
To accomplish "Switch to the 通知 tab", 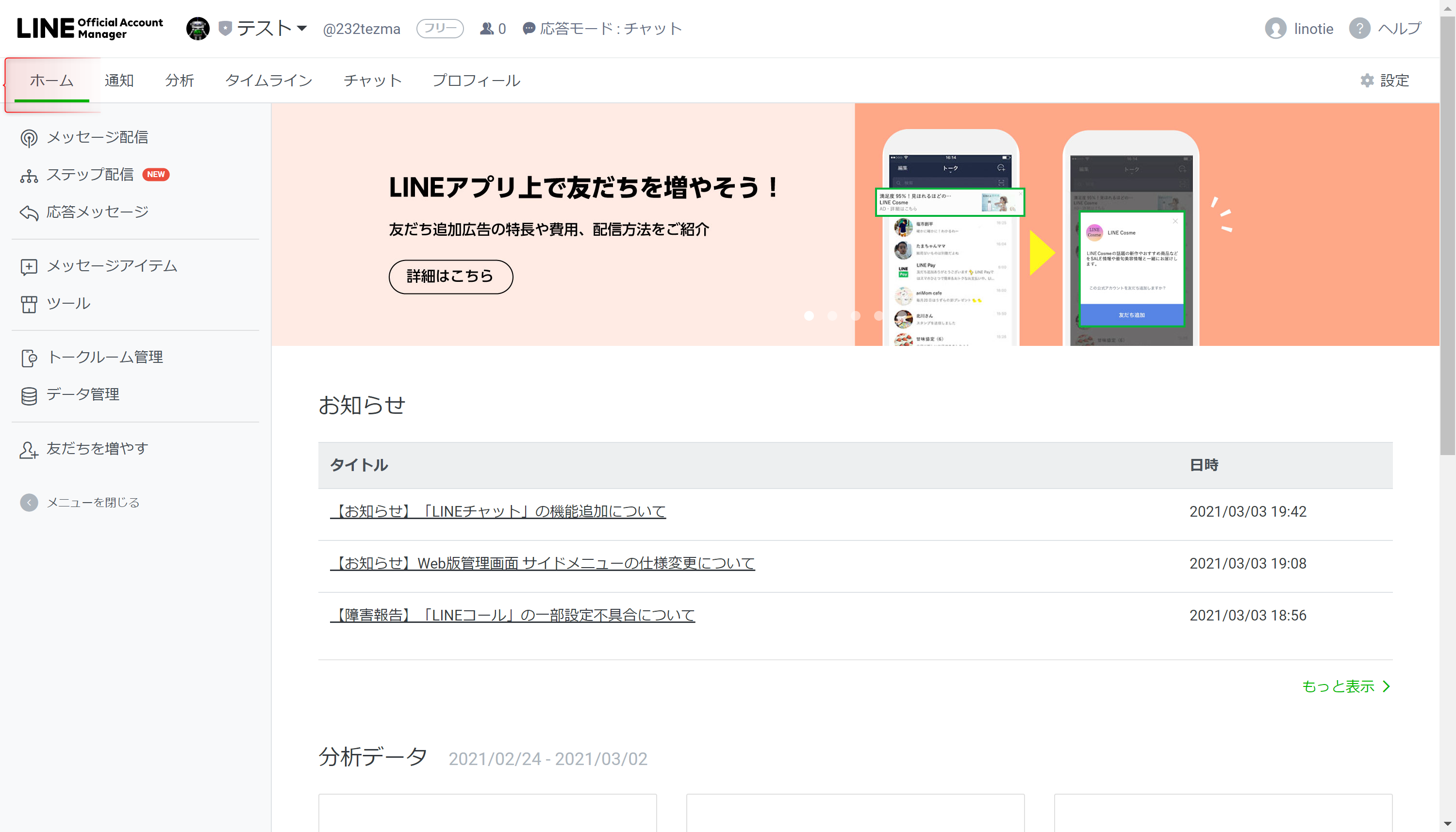I will tap(119, 81).
